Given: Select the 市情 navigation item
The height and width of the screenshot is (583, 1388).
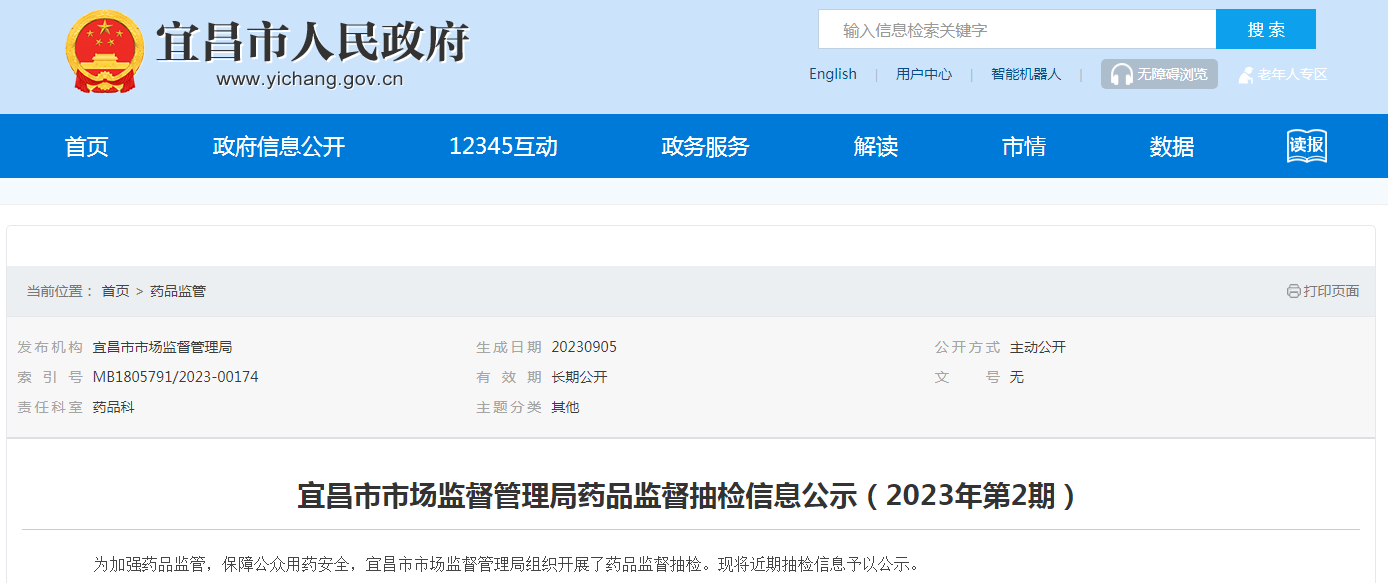Looking at the screenshot, I should pyautogui.click(x=1023, y=147).
